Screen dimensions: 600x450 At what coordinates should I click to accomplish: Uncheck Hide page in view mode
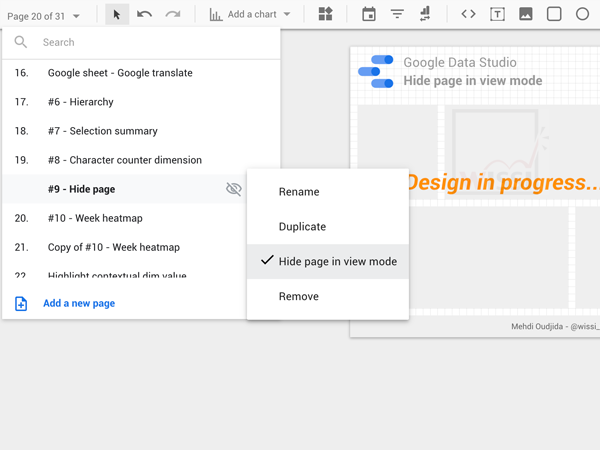pyautogui.click(x=328, y=261)
